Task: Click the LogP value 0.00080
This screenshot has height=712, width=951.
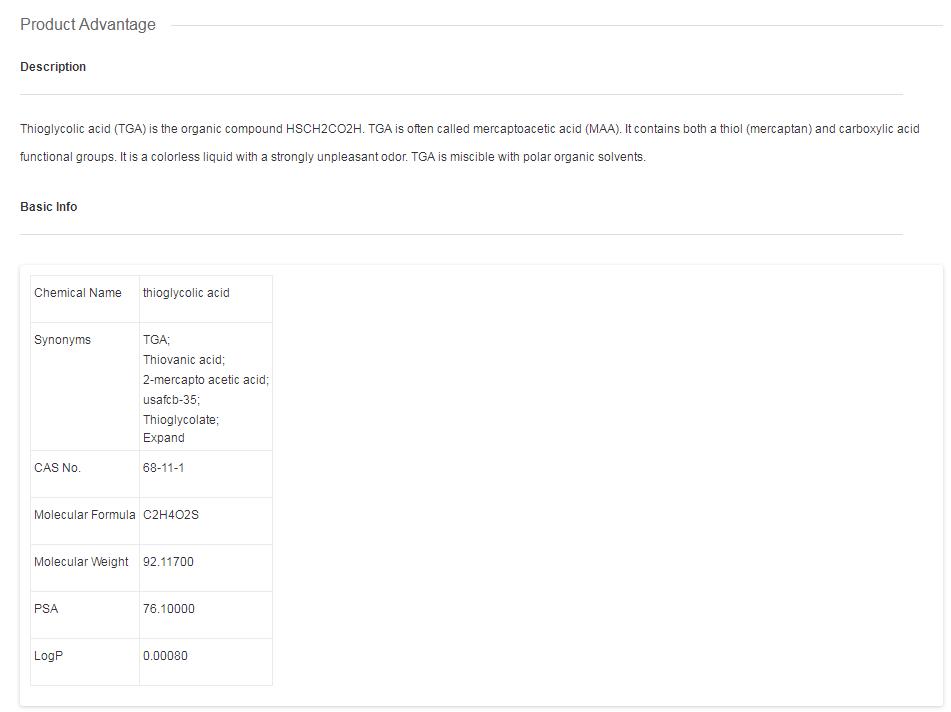Action: pyautogui.click(x=165, y=656)
